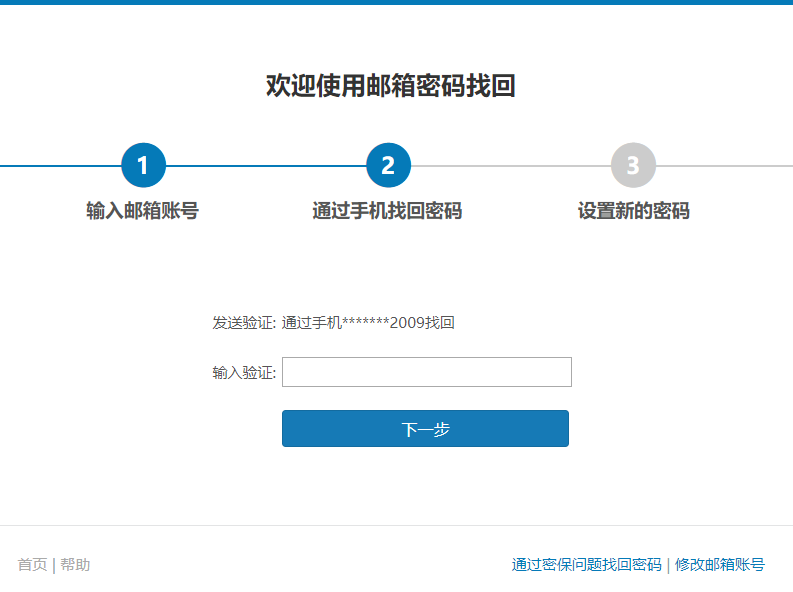This screenshot has width=793, height=592.
Task: Choose 通过密保问题找回密码 link
Action: [x=586, y=565]
